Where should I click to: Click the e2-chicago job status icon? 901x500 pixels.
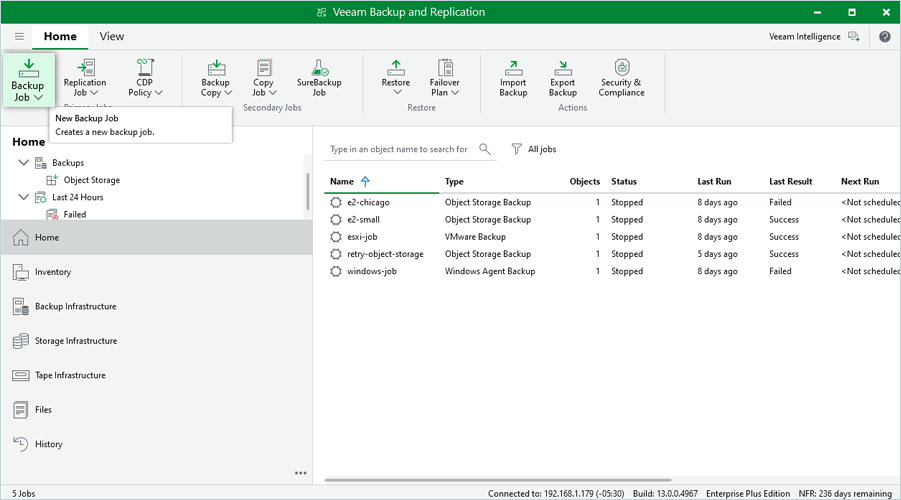336,202
